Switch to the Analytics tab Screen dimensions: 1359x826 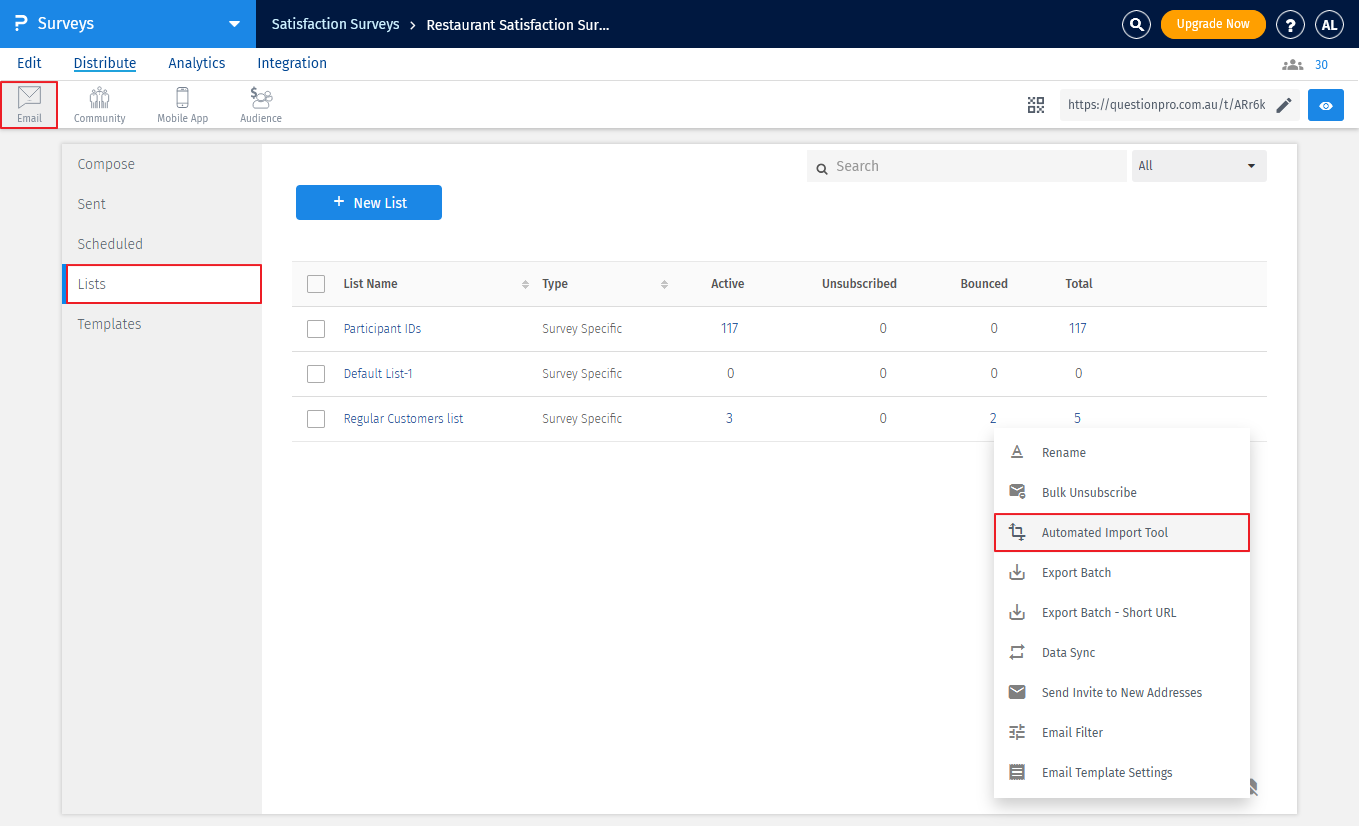(x=196, y=63)
